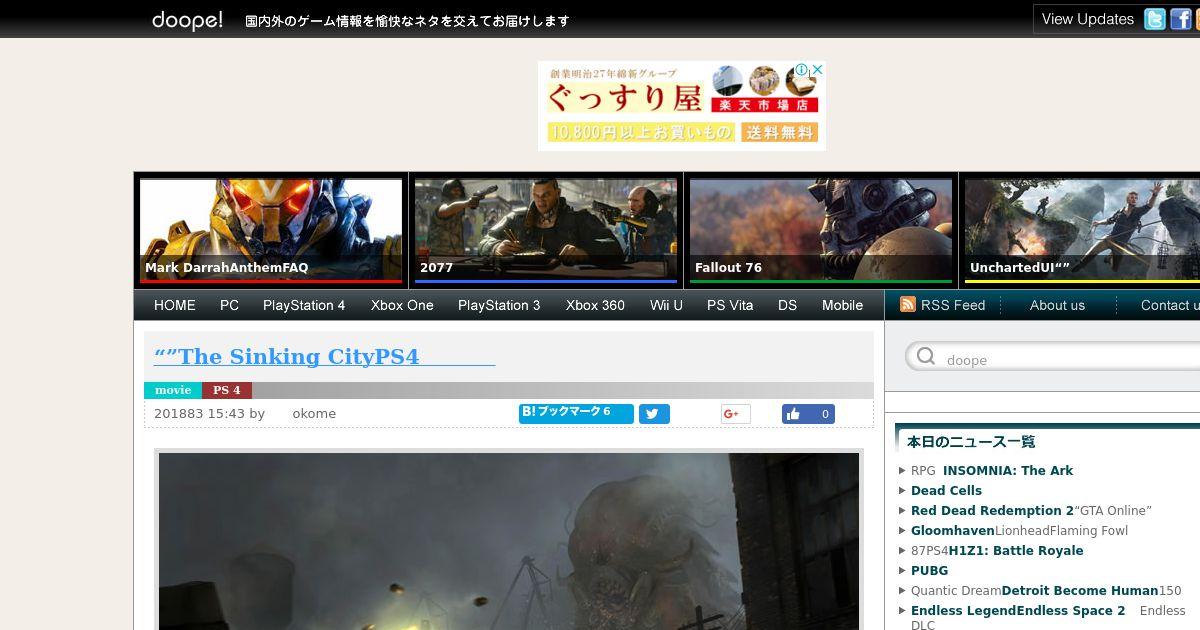
Task: Add a Hatena bookmark via B! button
Action: tap(576, 413)
